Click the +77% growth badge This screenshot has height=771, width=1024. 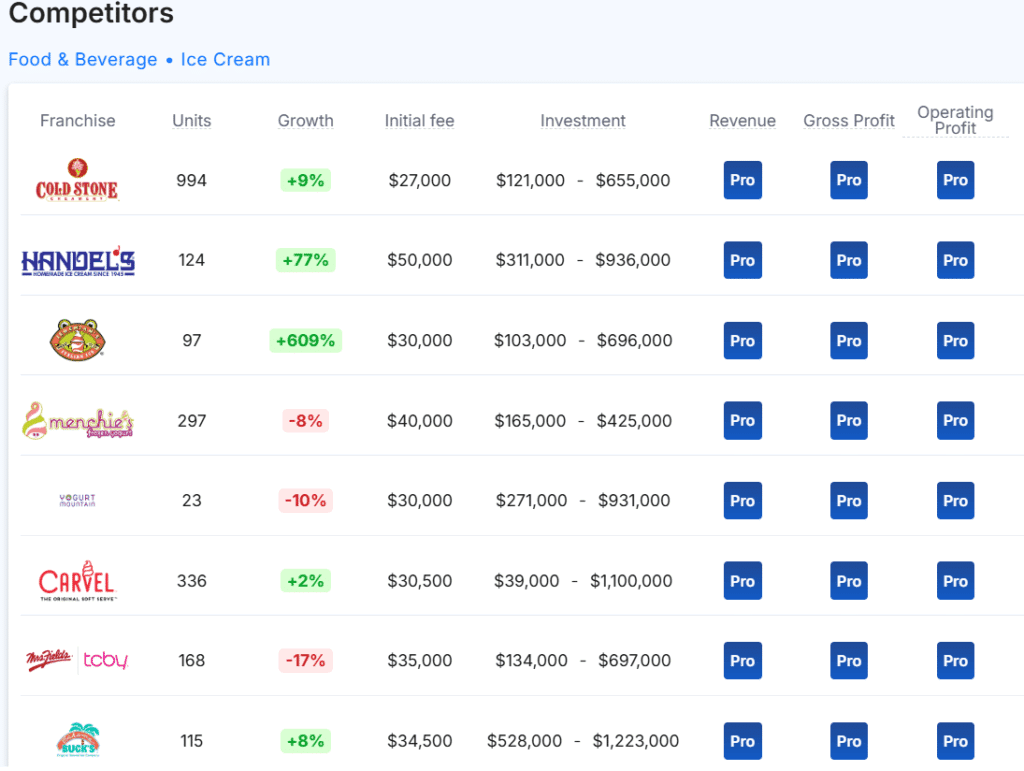pyautogui.click(x=306, y=260)
